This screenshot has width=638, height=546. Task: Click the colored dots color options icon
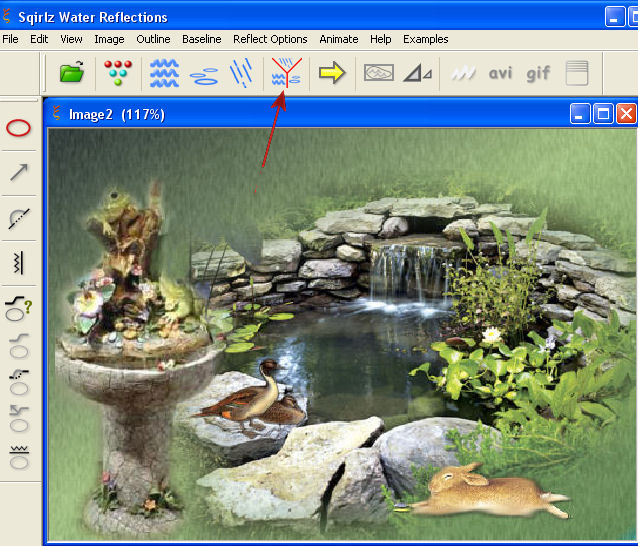(x=118, y=72)
